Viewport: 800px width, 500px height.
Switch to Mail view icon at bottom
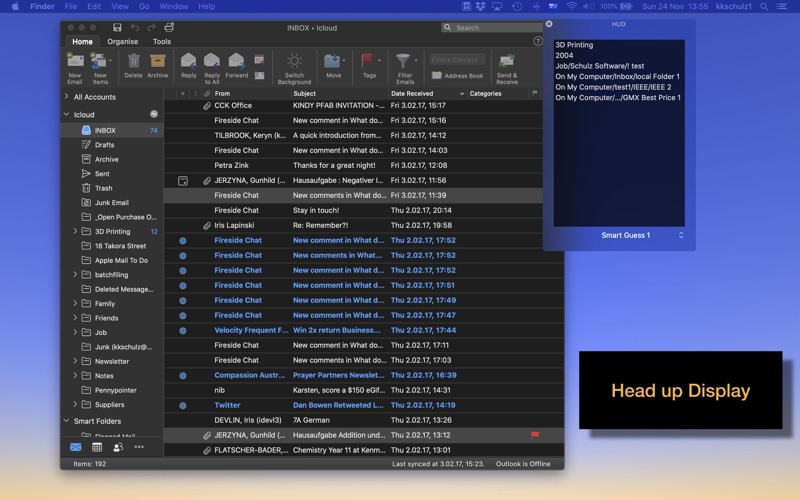pos(76,447)
